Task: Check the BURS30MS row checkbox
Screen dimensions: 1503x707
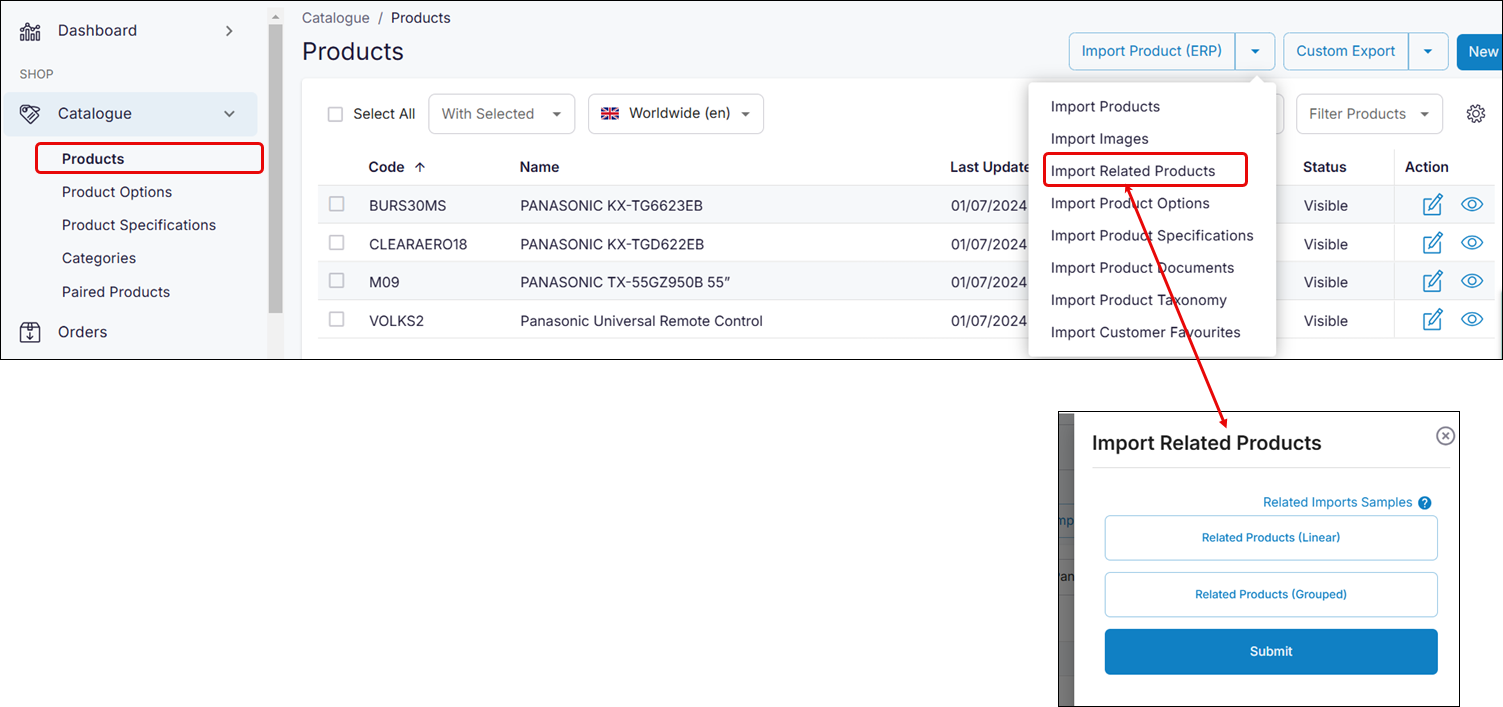Action: click(x=336, y=205)
